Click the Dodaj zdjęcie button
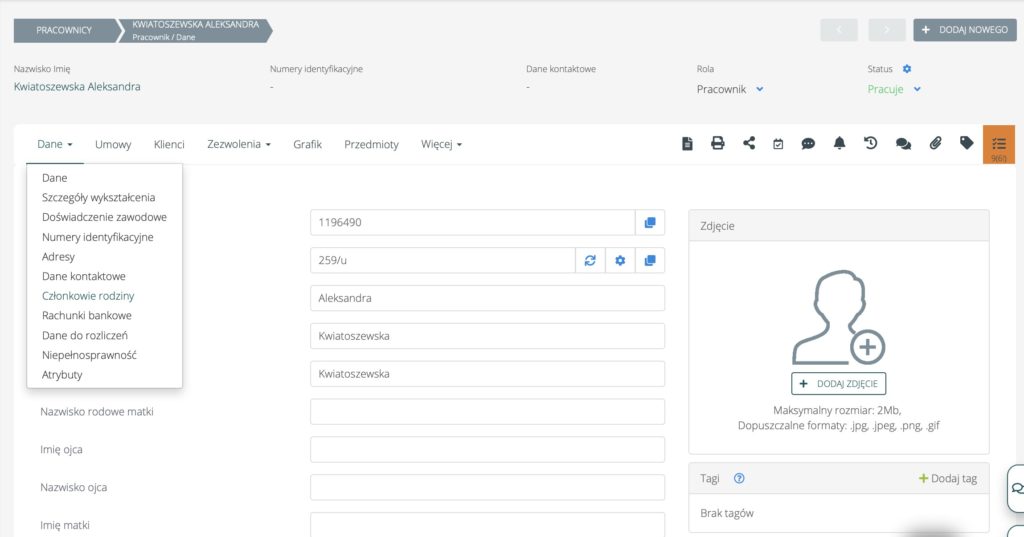The height and width of the screenshot is (537, 1024). (838, 384)
